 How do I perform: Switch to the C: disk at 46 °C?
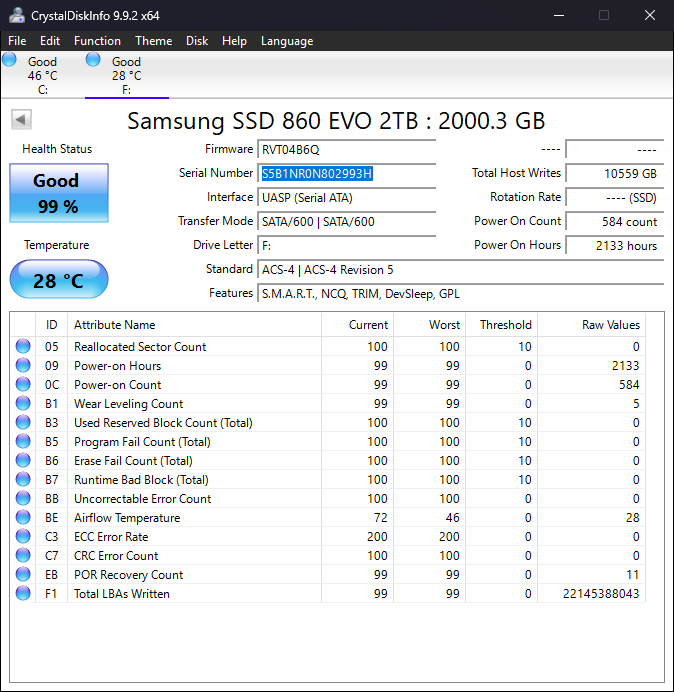click(x=42, y=75)
